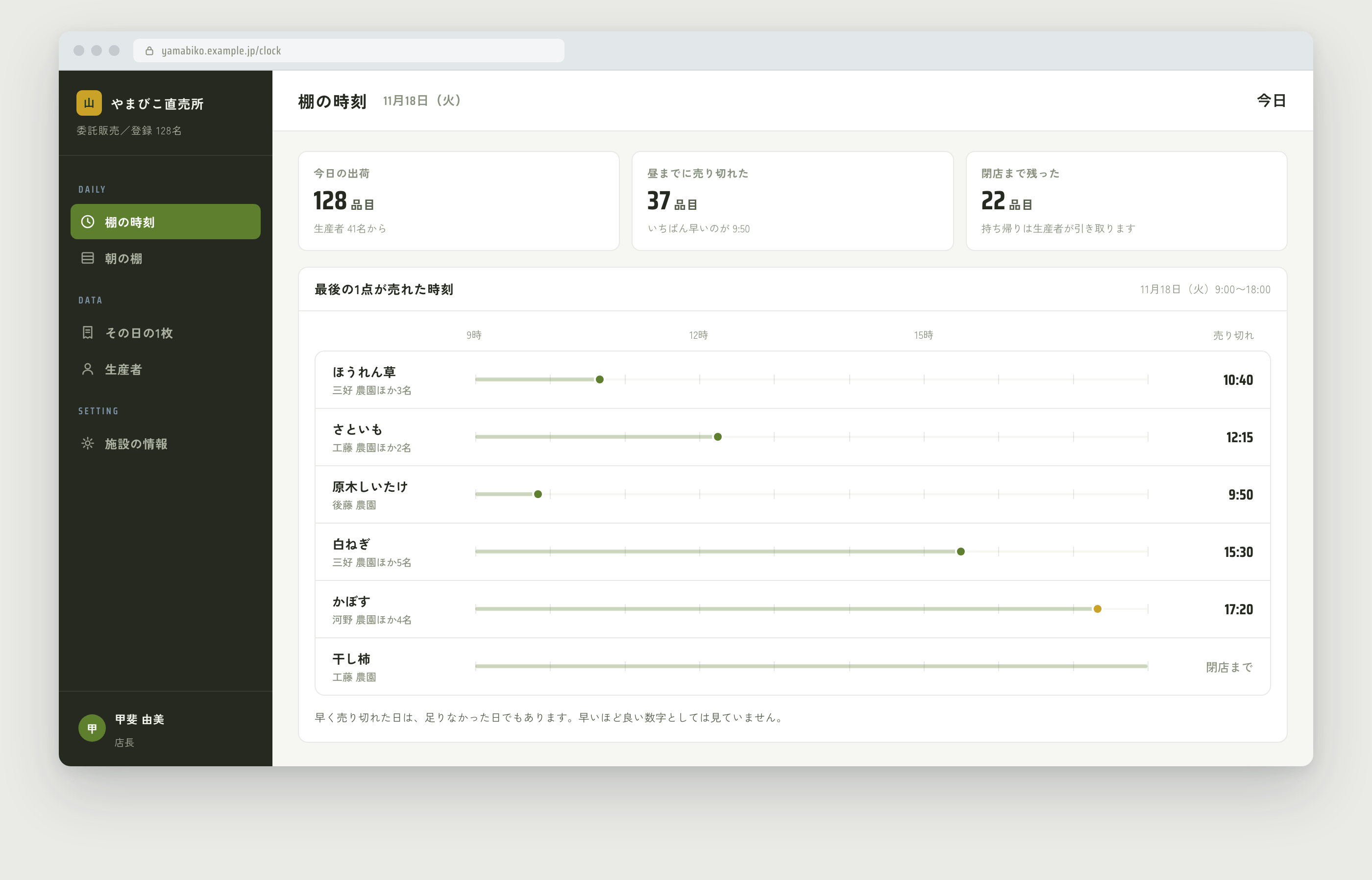Click the 9時 axis label
This screenshot has height=880, width=1372.
474,335
